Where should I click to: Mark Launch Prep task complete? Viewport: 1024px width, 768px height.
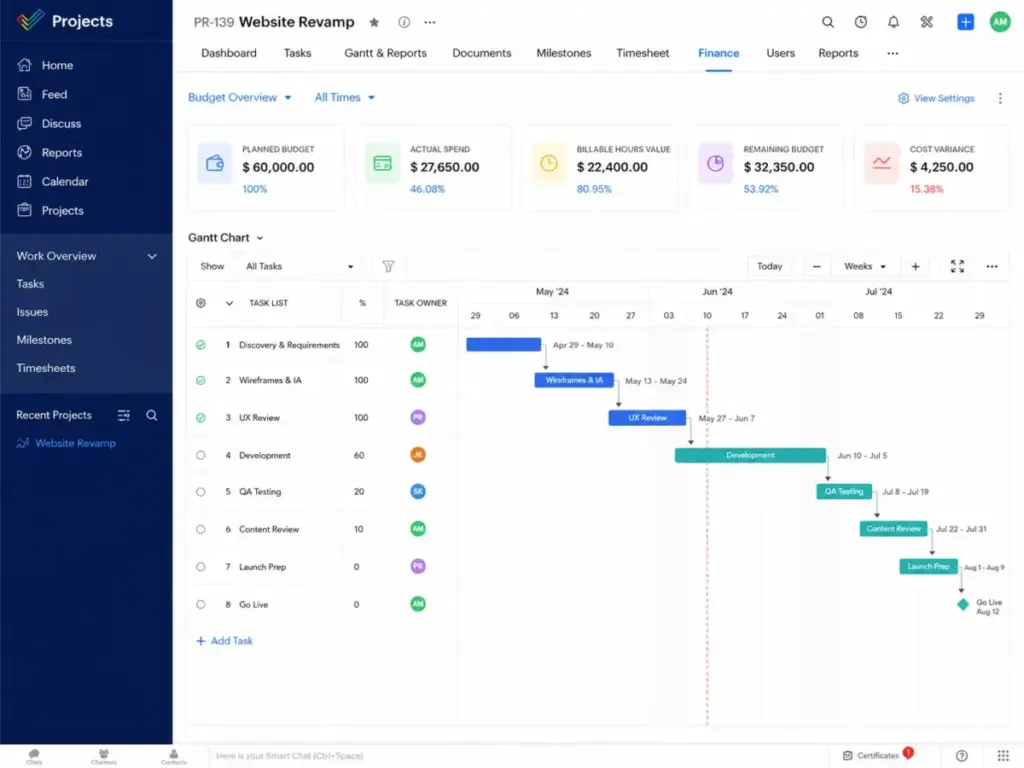(200, 567)
